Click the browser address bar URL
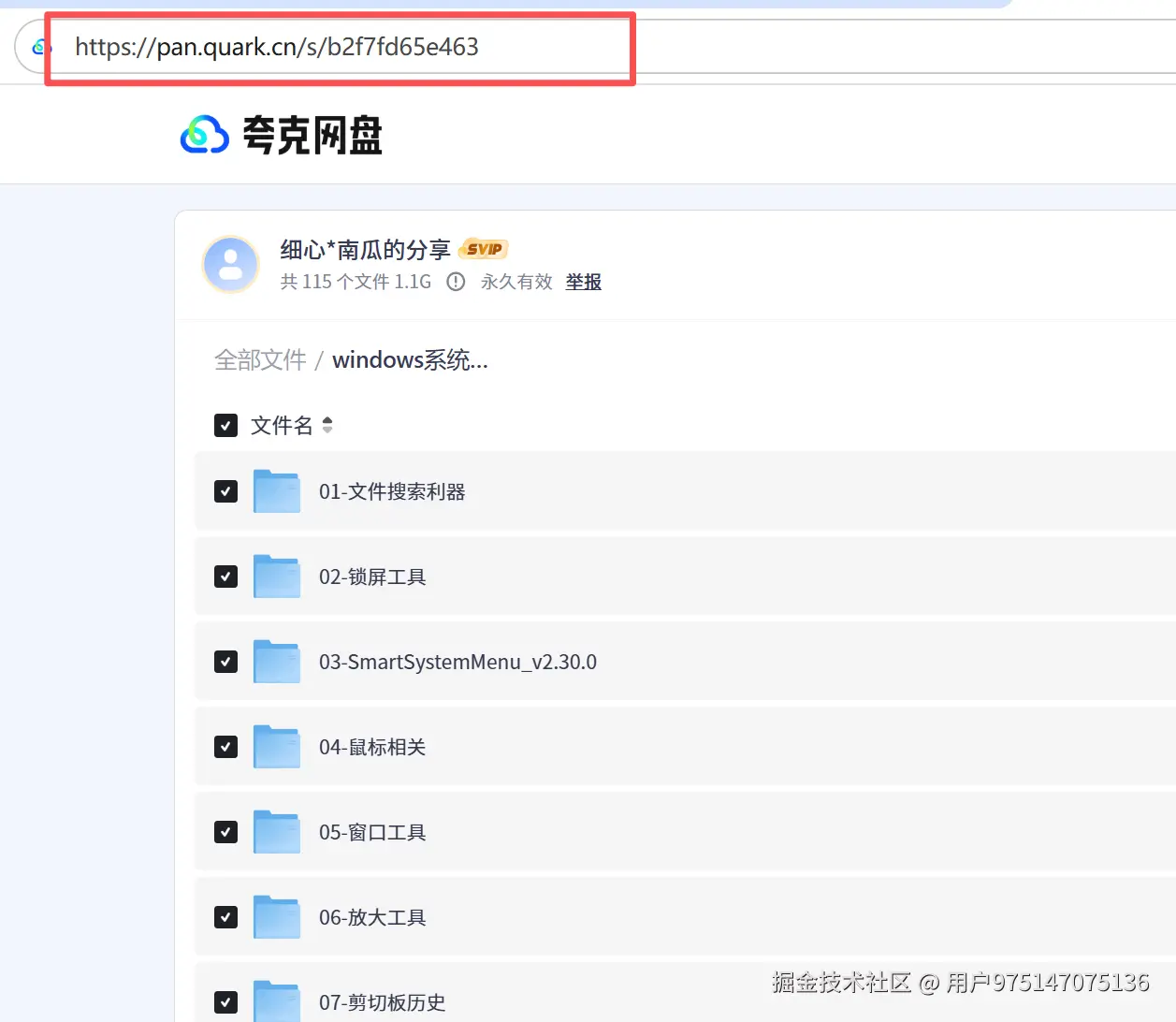 coord(277,47)
